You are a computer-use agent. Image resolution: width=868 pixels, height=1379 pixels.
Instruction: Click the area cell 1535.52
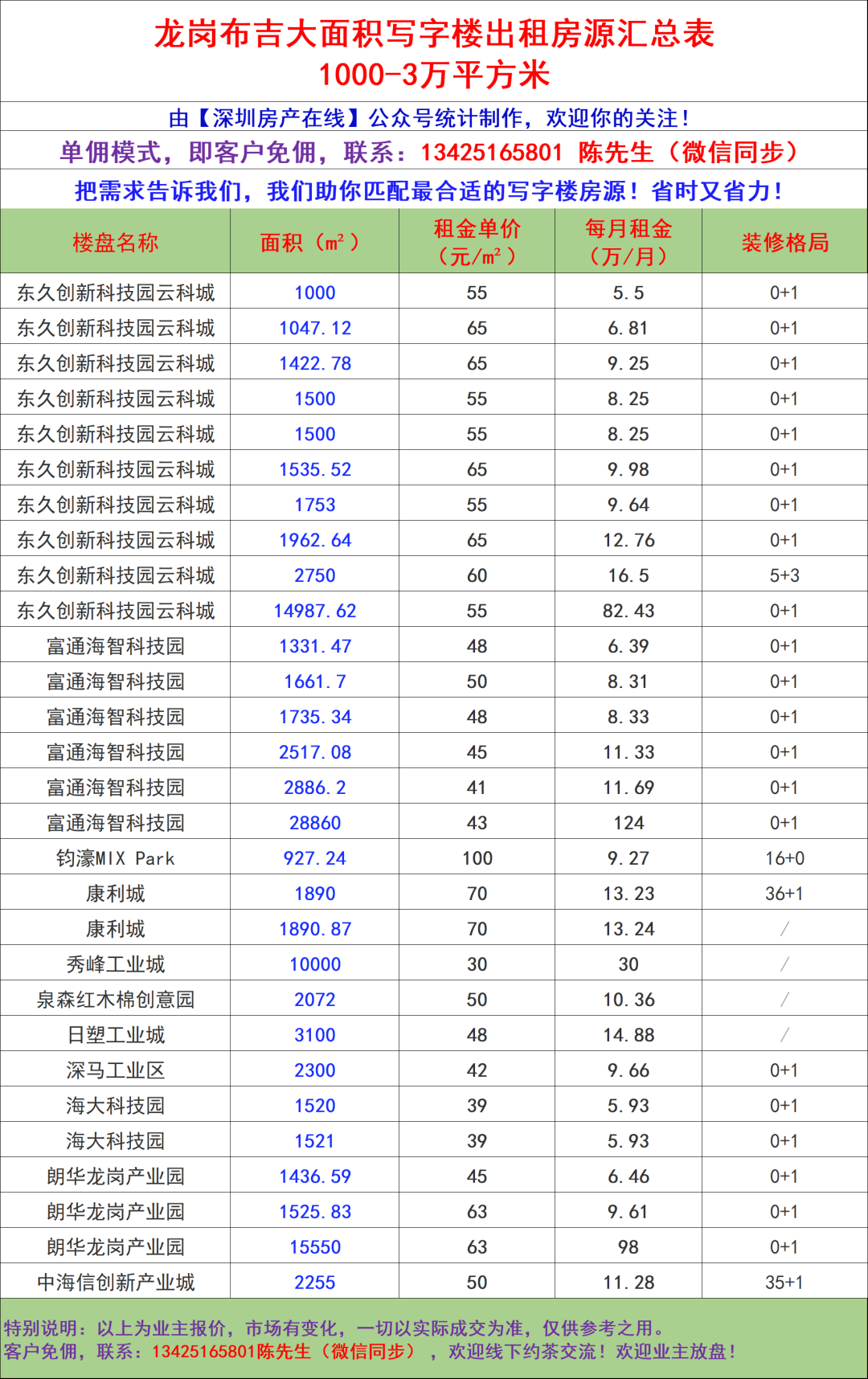click(315, 469)
